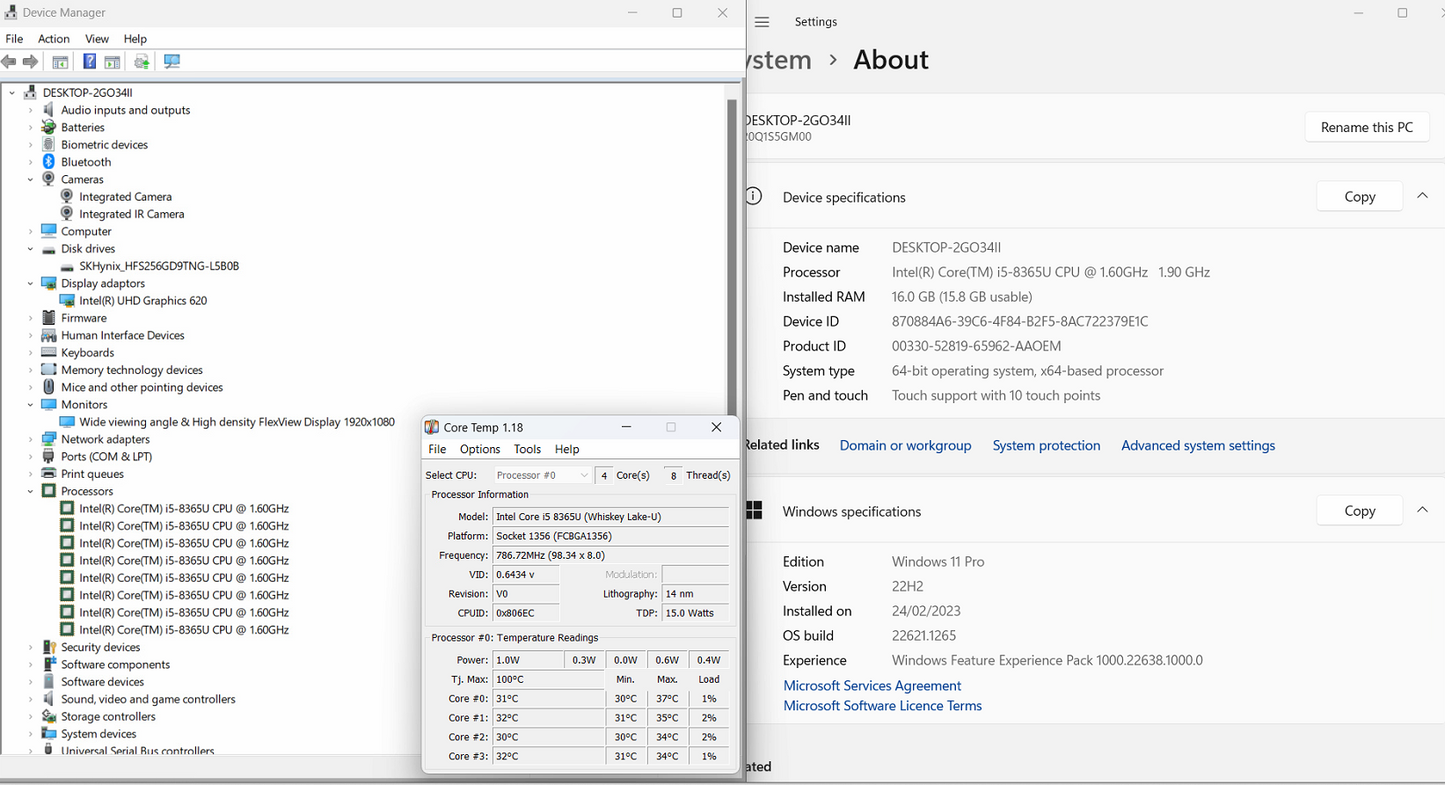
Task: Expand the Memory technology devices node
Action: click(x=30, y=370)
